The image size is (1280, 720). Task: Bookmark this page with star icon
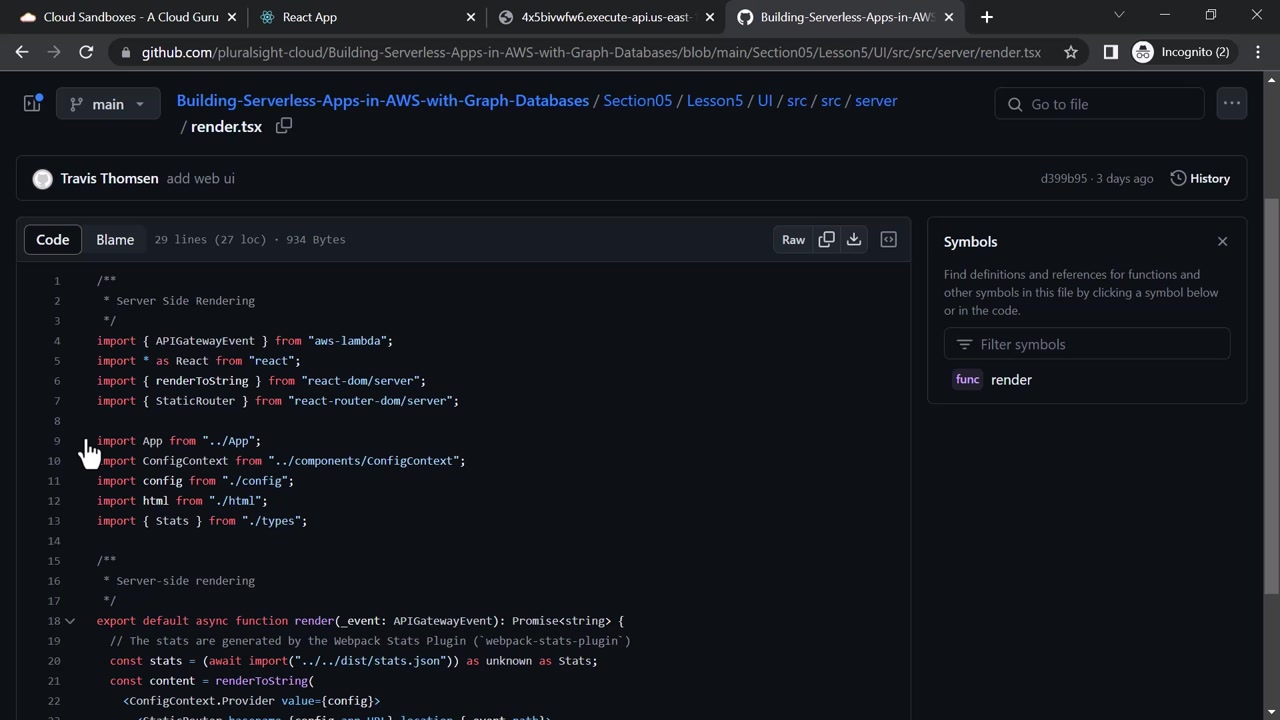click(x=1071, y=52)
